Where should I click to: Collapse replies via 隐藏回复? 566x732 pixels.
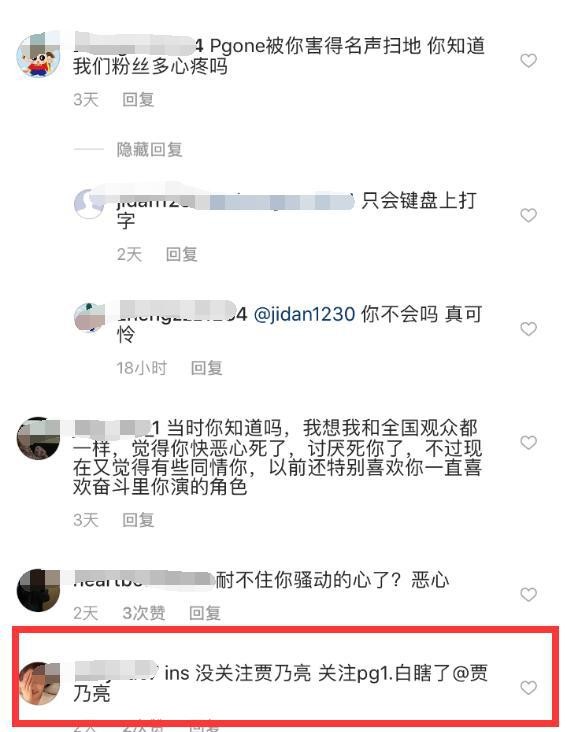click(149, 149)
